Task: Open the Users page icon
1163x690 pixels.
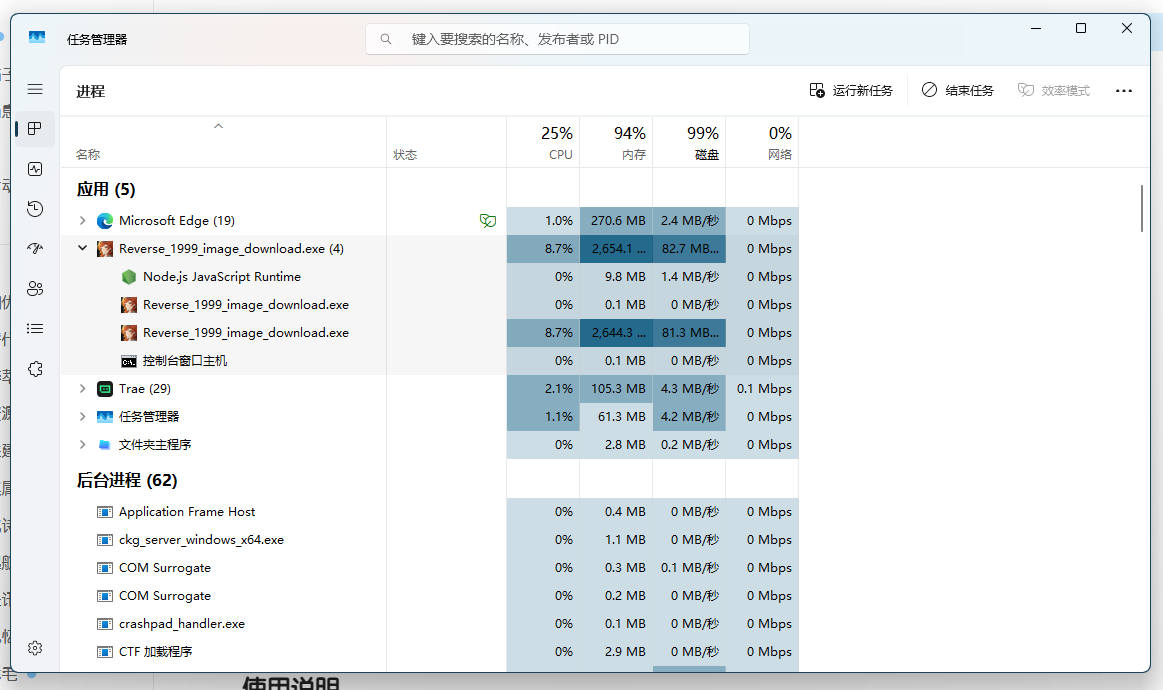Action: click(35, 289)
